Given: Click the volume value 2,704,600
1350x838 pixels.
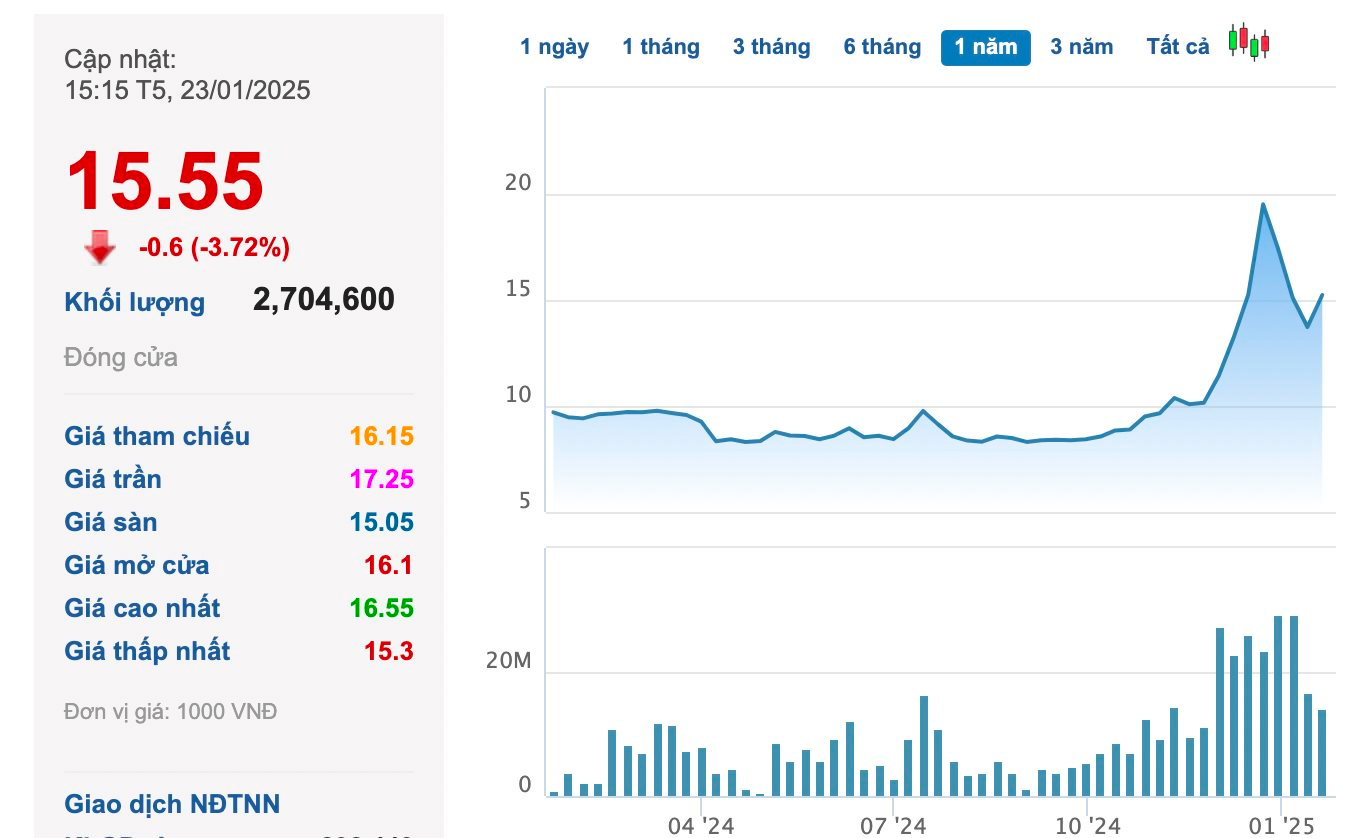Looking at the screenshot, I should click(x=324, y=299).
